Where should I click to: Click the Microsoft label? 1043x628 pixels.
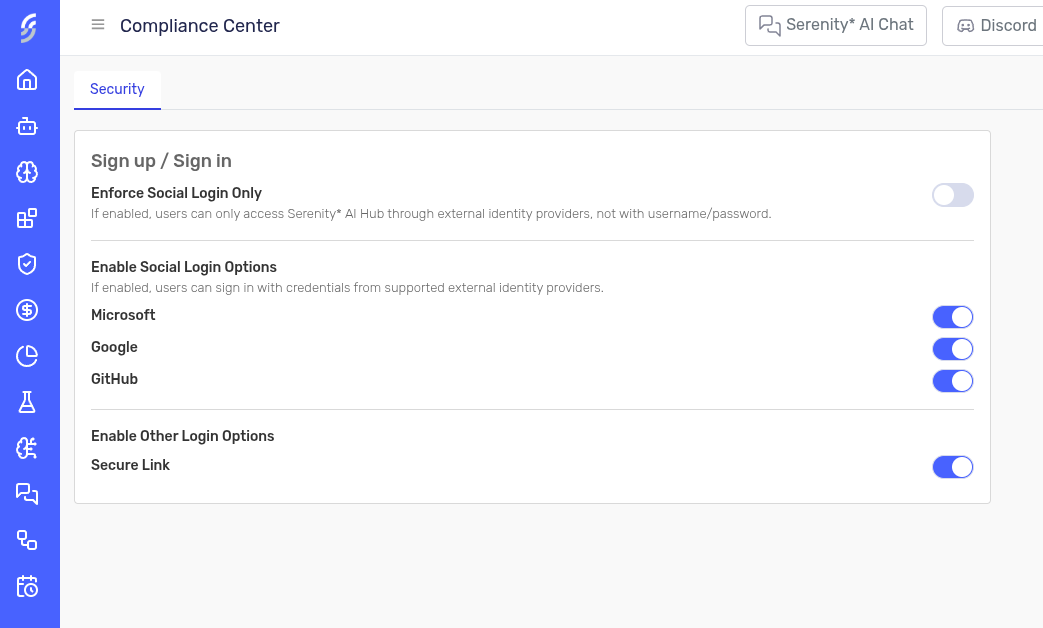click(x=123, y=315)
